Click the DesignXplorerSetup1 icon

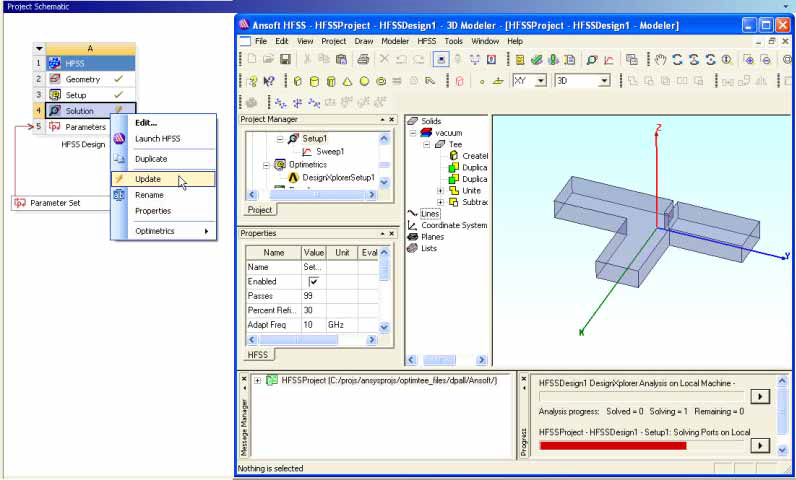pos(294,177)
